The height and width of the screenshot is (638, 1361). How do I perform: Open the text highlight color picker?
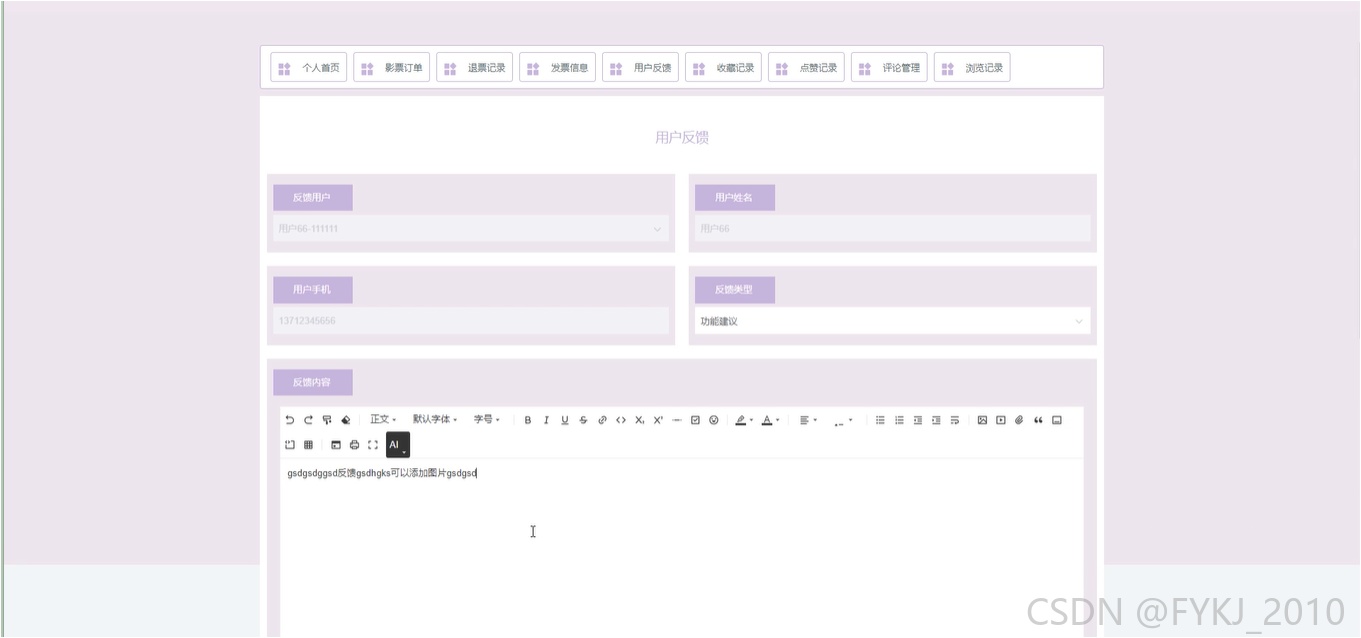pyautogui.click(x=744, y=420)
